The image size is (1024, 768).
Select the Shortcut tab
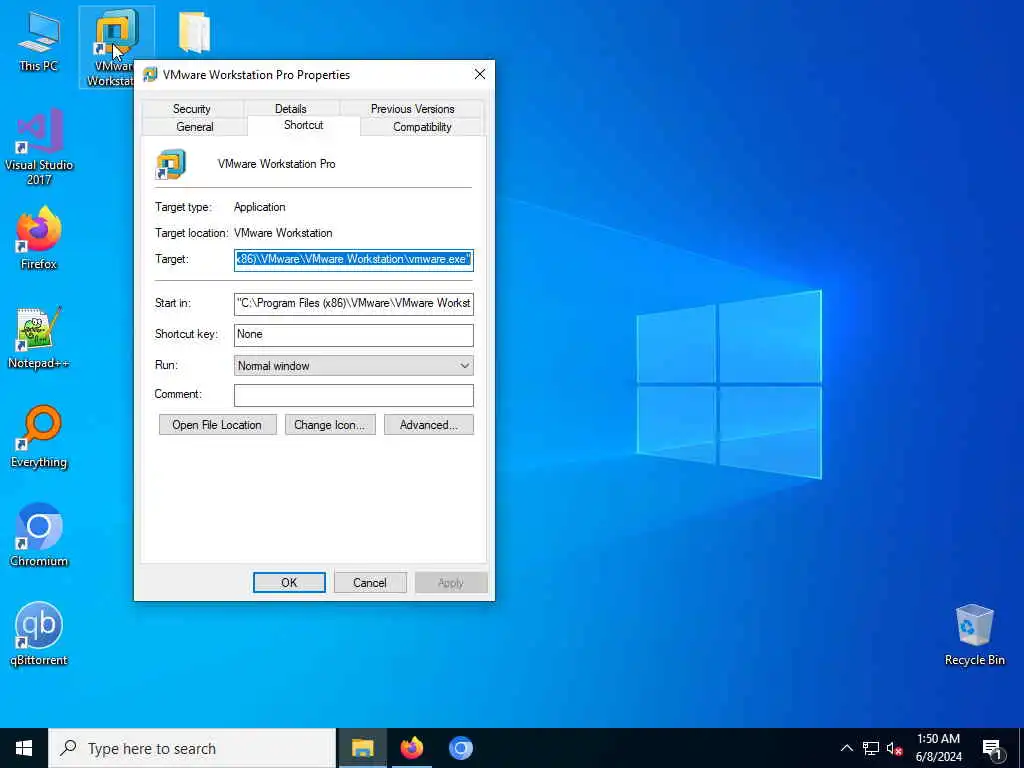(304, 125)
